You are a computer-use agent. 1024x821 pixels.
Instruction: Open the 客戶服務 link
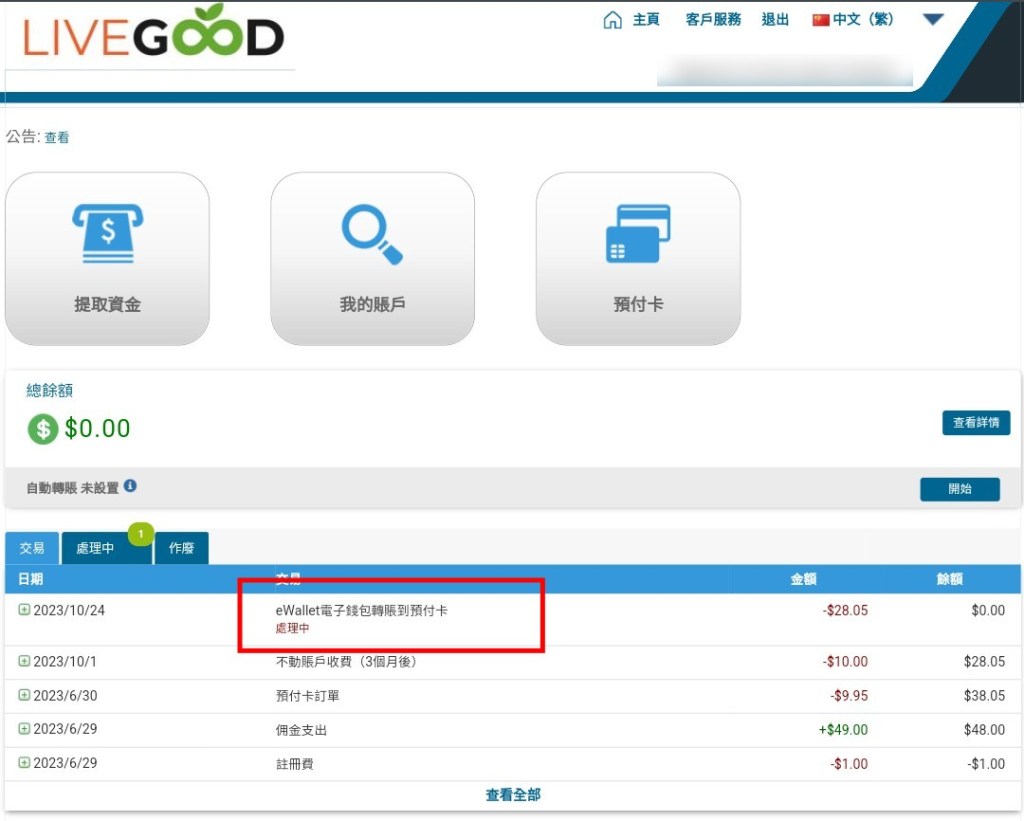[713, 20]
